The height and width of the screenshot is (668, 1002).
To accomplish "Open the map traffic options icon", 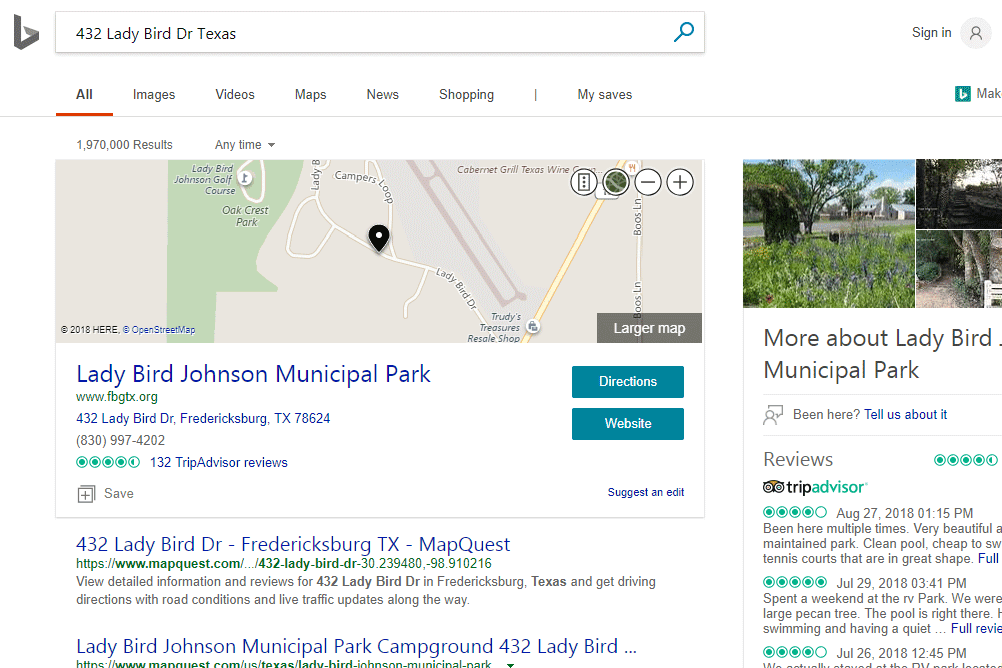I will [584, 182].
